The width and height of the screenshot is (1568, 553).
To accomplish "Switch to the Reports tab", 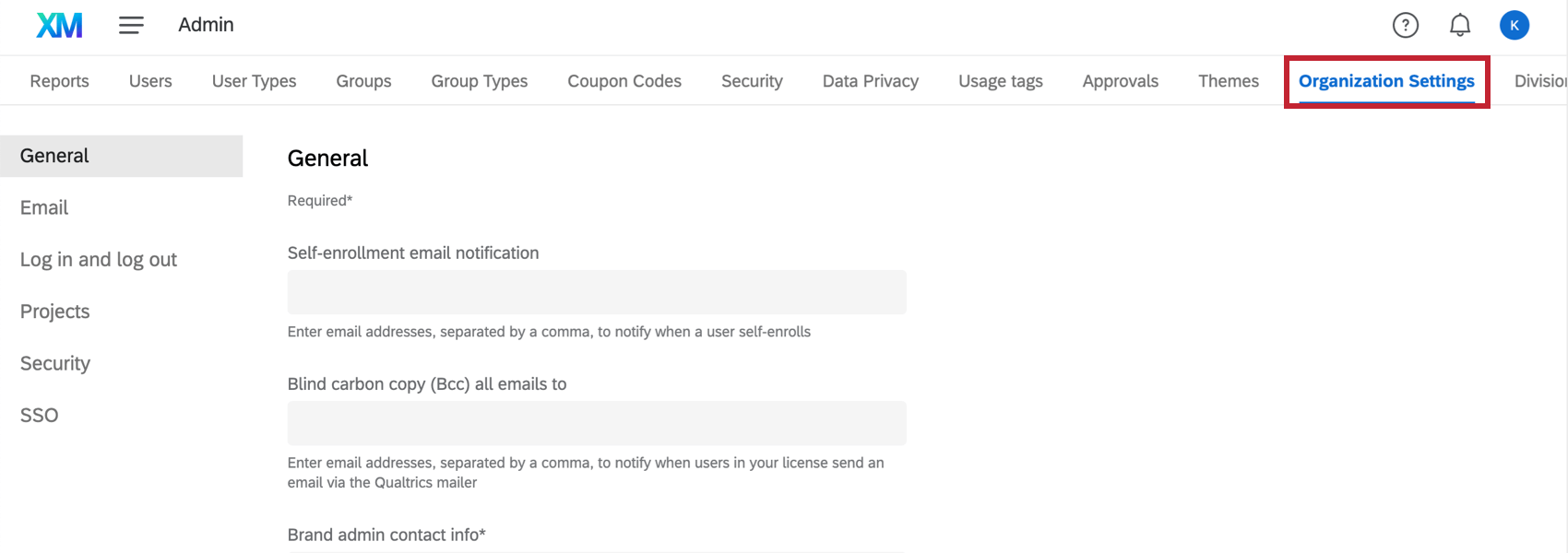I will coord(59,81).
